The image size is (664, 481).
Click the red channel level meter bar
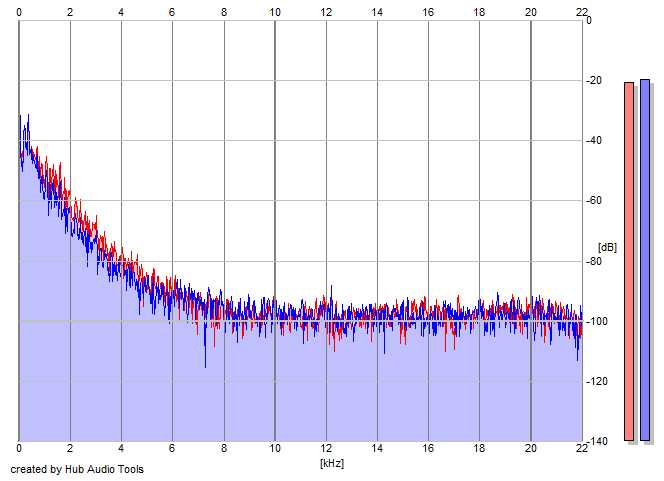click(629, 261)
